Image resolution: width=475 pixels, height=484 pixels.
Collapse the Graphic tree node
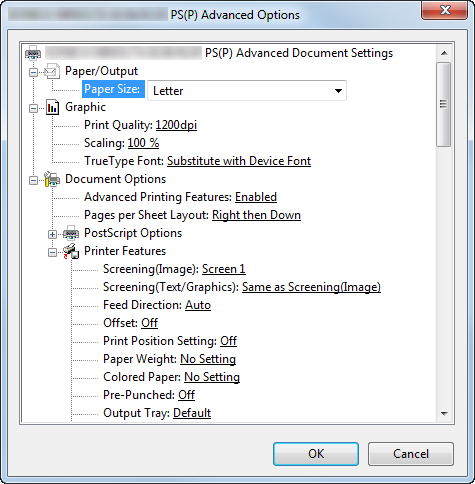click(x=33, y=108)
